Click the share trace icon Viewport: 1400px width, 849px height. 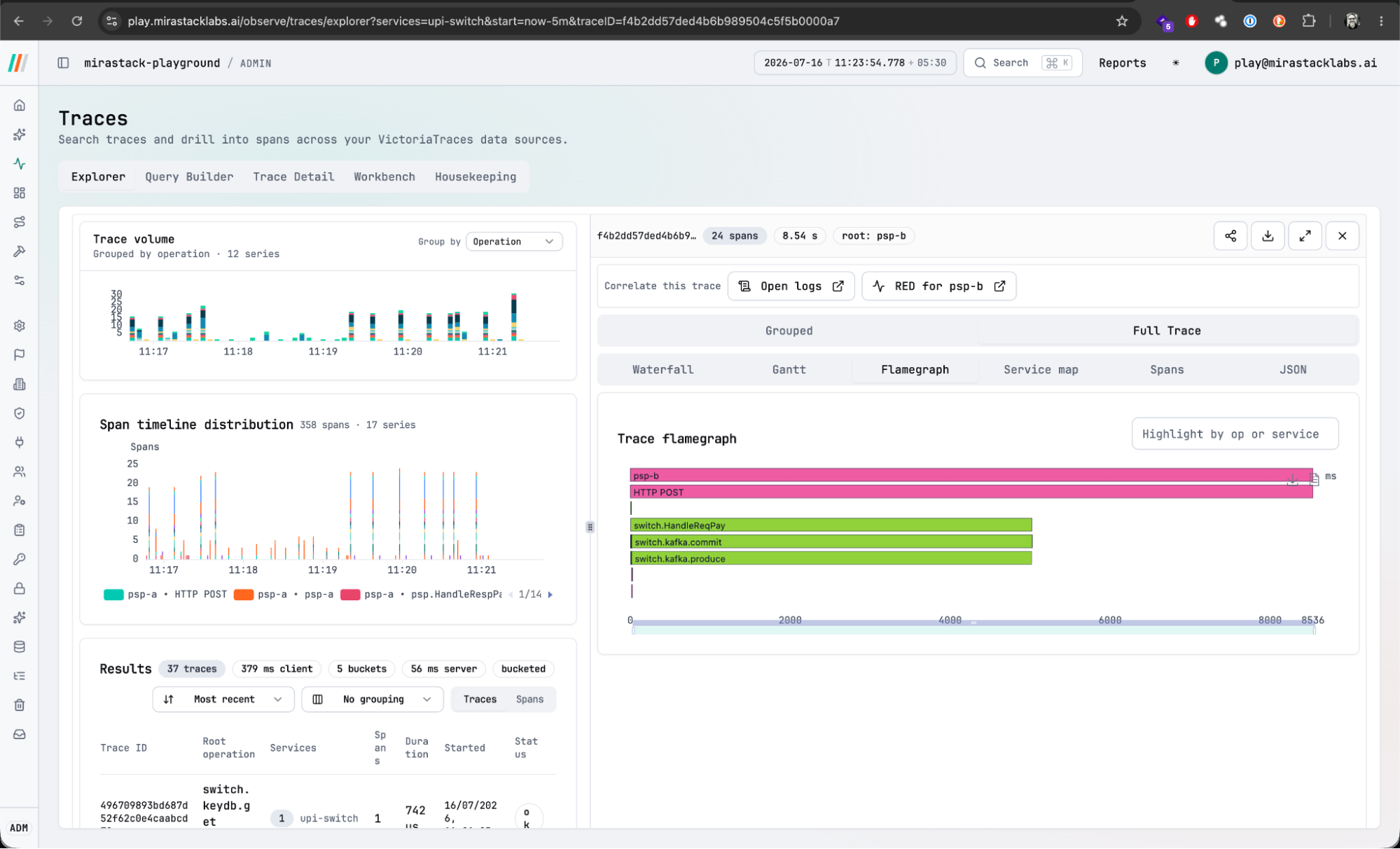point(1230,236)
